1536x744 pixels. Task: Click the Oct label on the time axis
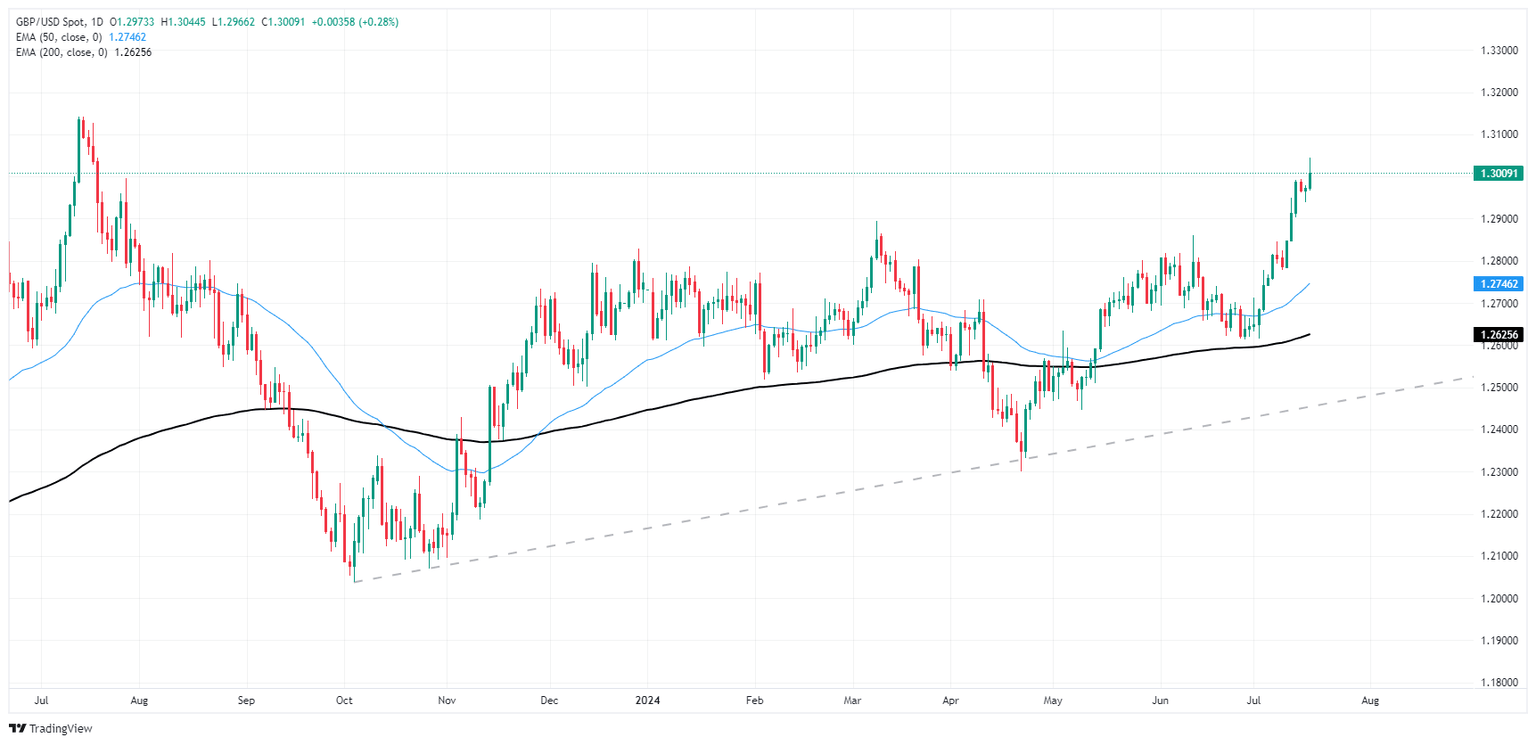tap(343, 701)
